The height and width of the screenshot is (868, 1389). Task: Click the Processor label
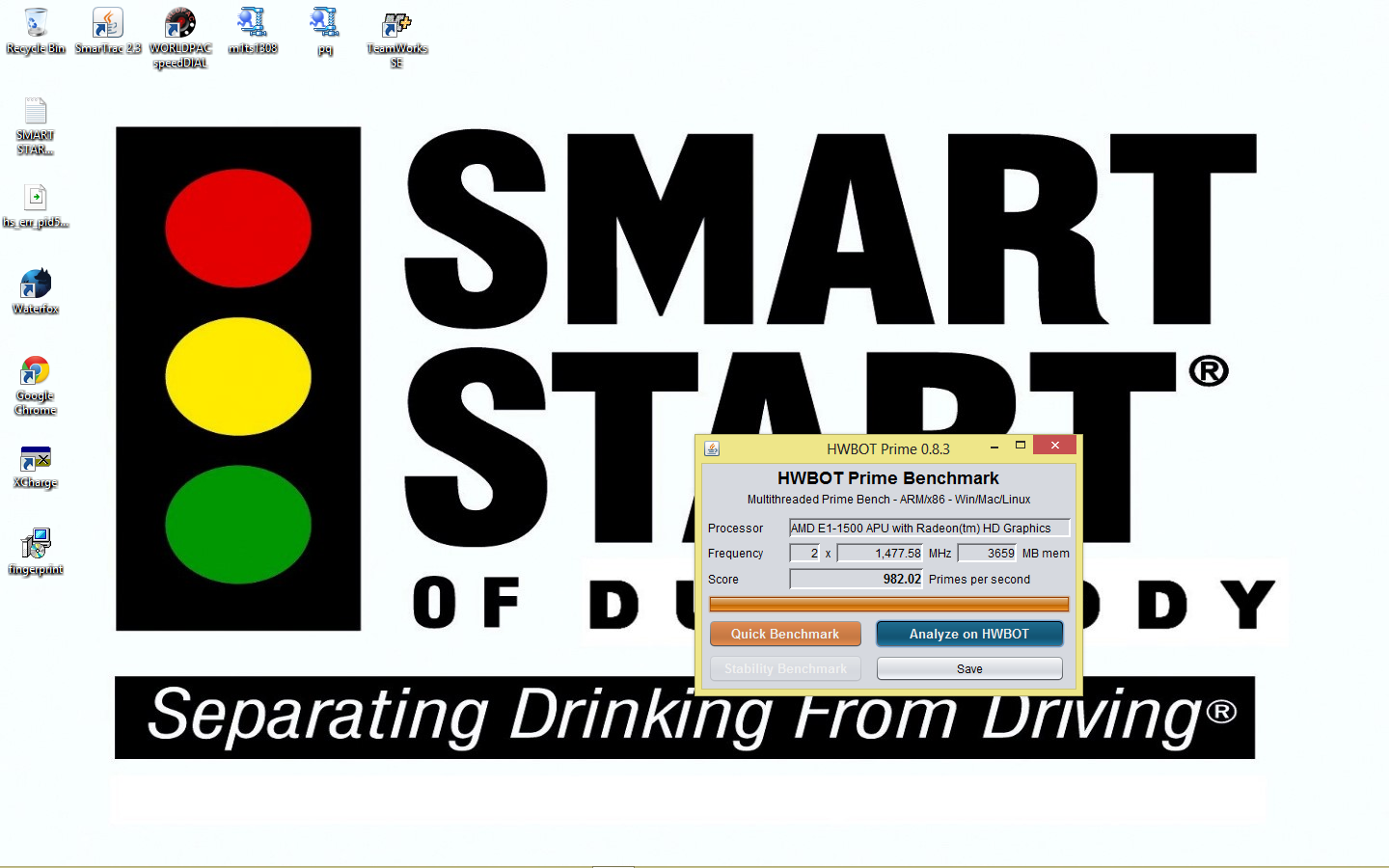click(735, 529)
